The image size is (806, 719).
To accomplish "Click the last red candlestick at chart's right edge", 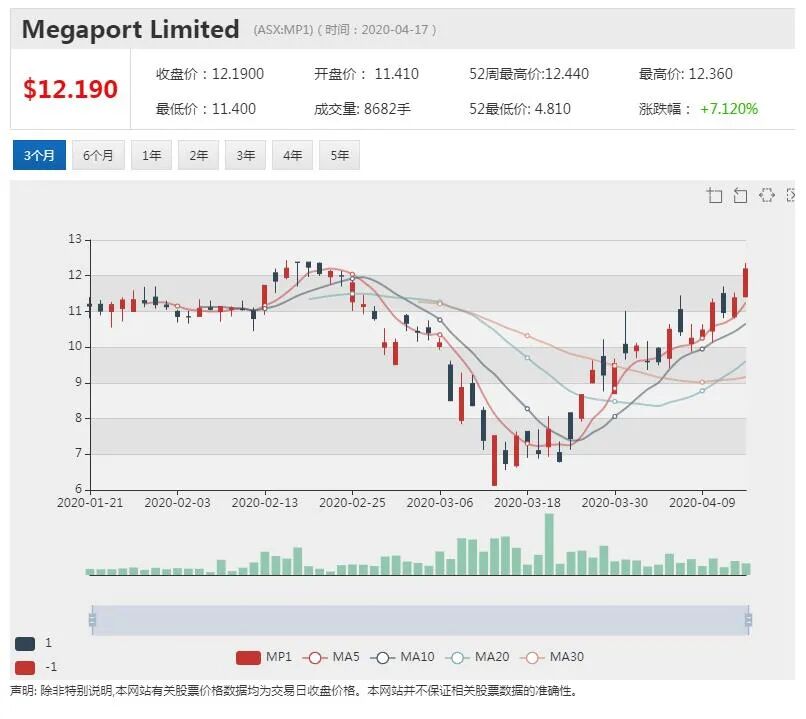I will point(745,282).
